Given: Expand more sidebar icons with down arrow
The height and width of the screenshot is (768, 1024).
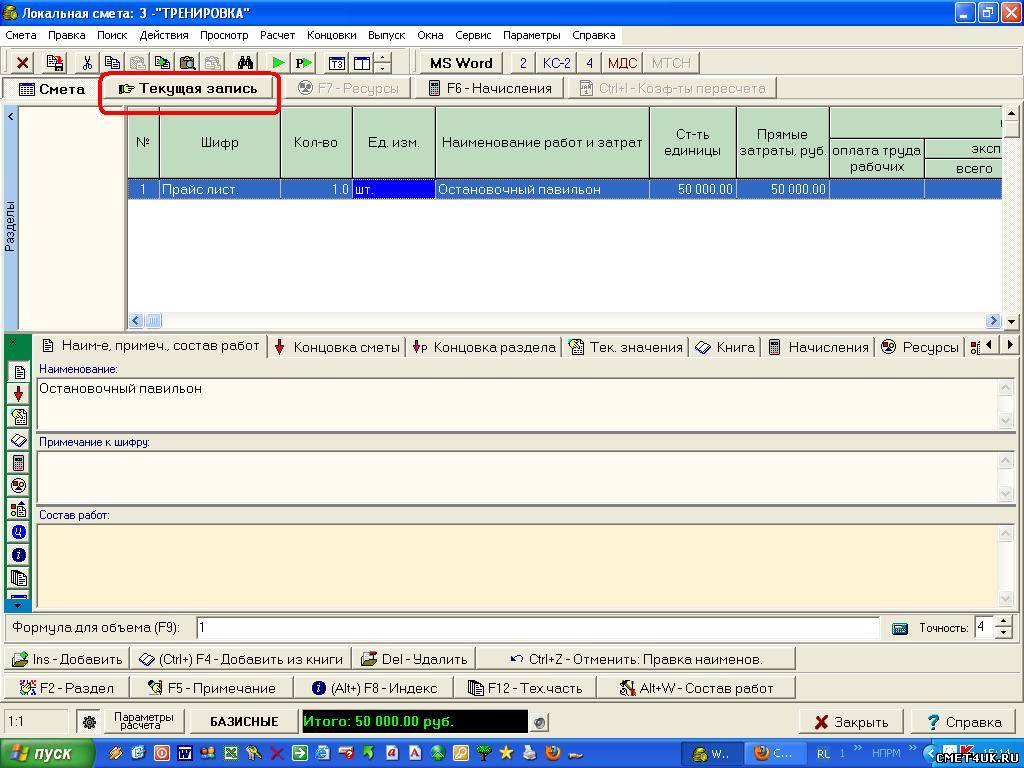Looking at the screenshot, I should (18, 605).
